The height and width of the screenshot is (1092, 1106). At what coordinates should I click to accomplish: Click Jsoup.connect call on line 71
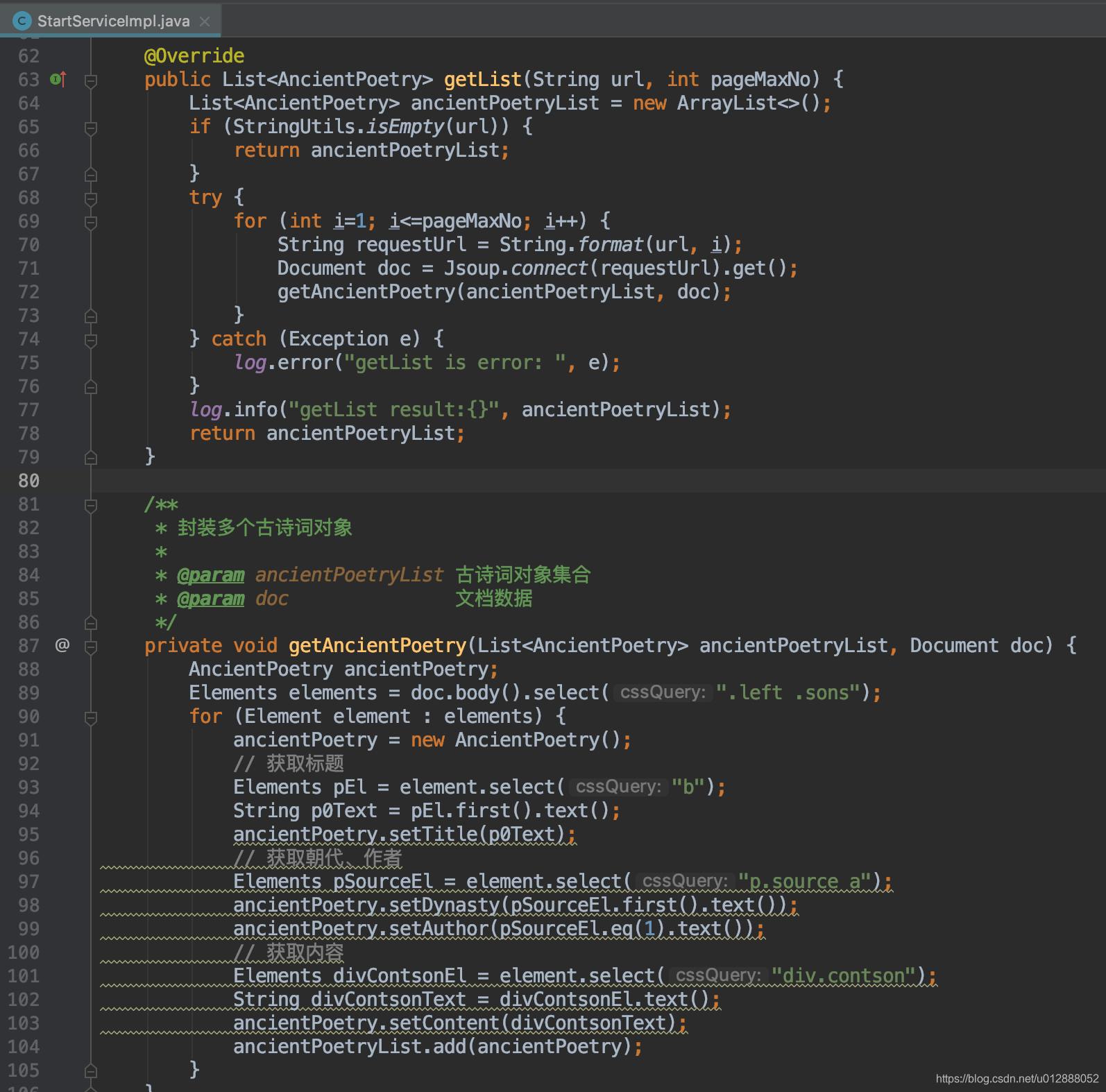click(516, 268)
